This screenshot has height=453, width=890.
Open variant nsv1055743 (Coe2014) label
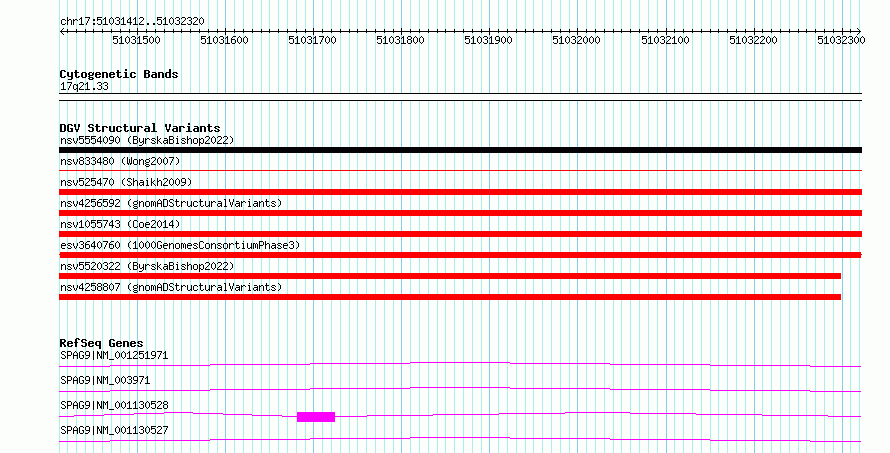(120, 224)
